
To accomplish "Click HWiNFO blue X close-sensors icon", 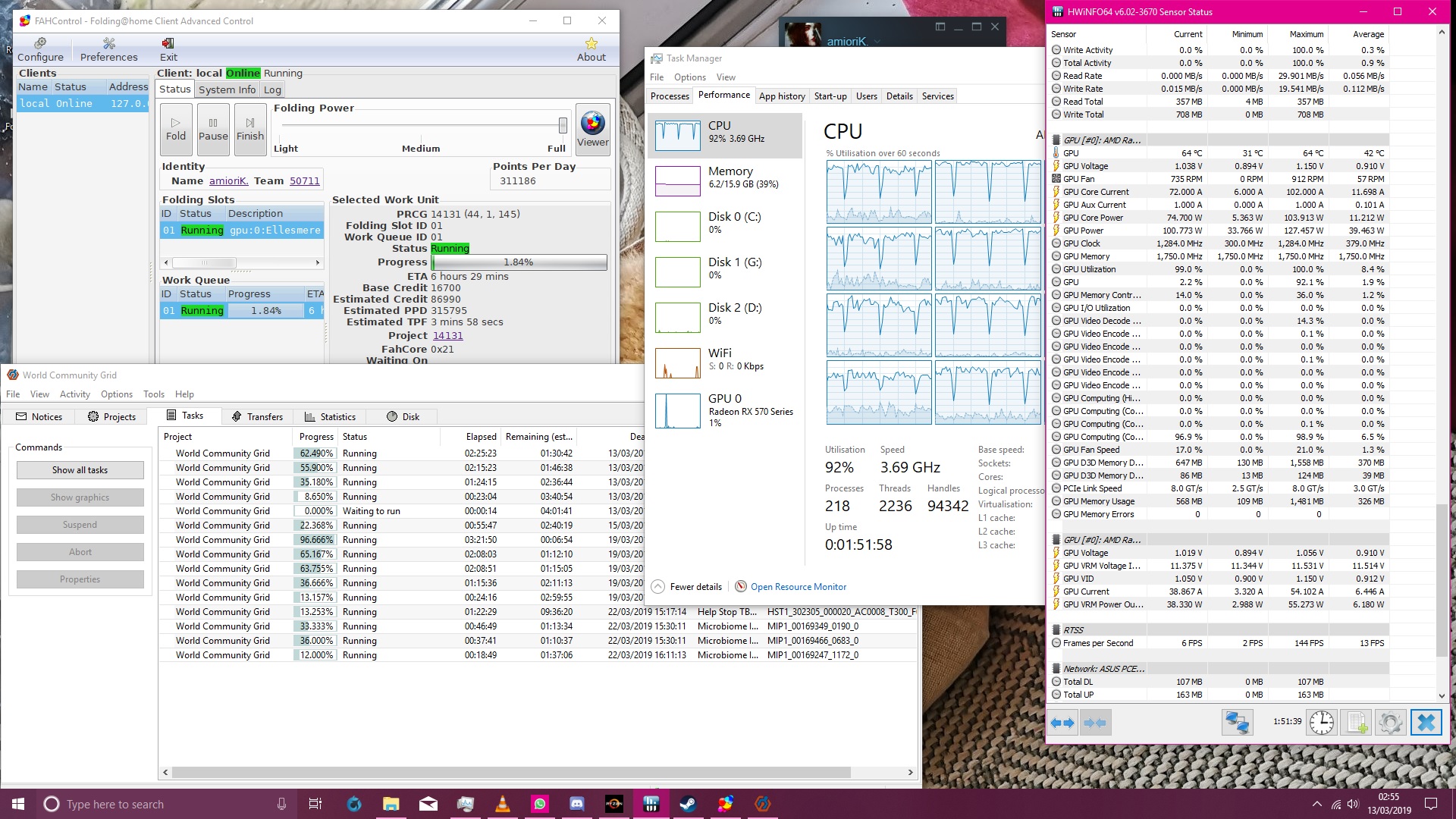I will point(1426,723).
